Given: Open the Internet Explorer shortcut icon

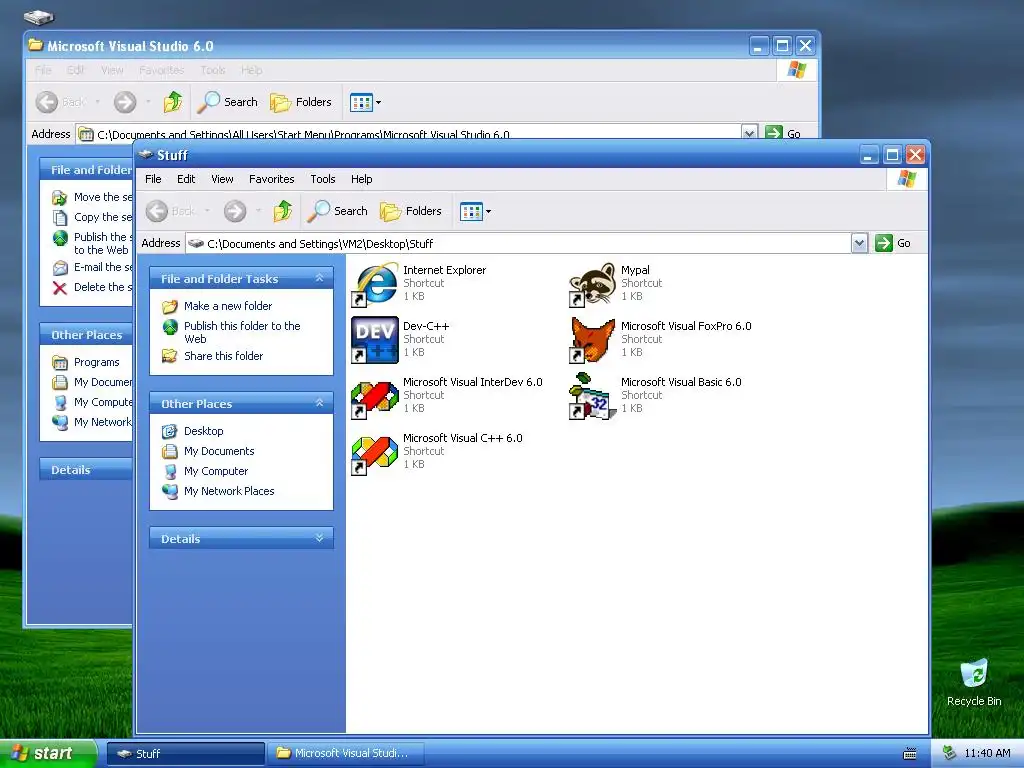Looking at the screenshot, I should coord(374,285).
